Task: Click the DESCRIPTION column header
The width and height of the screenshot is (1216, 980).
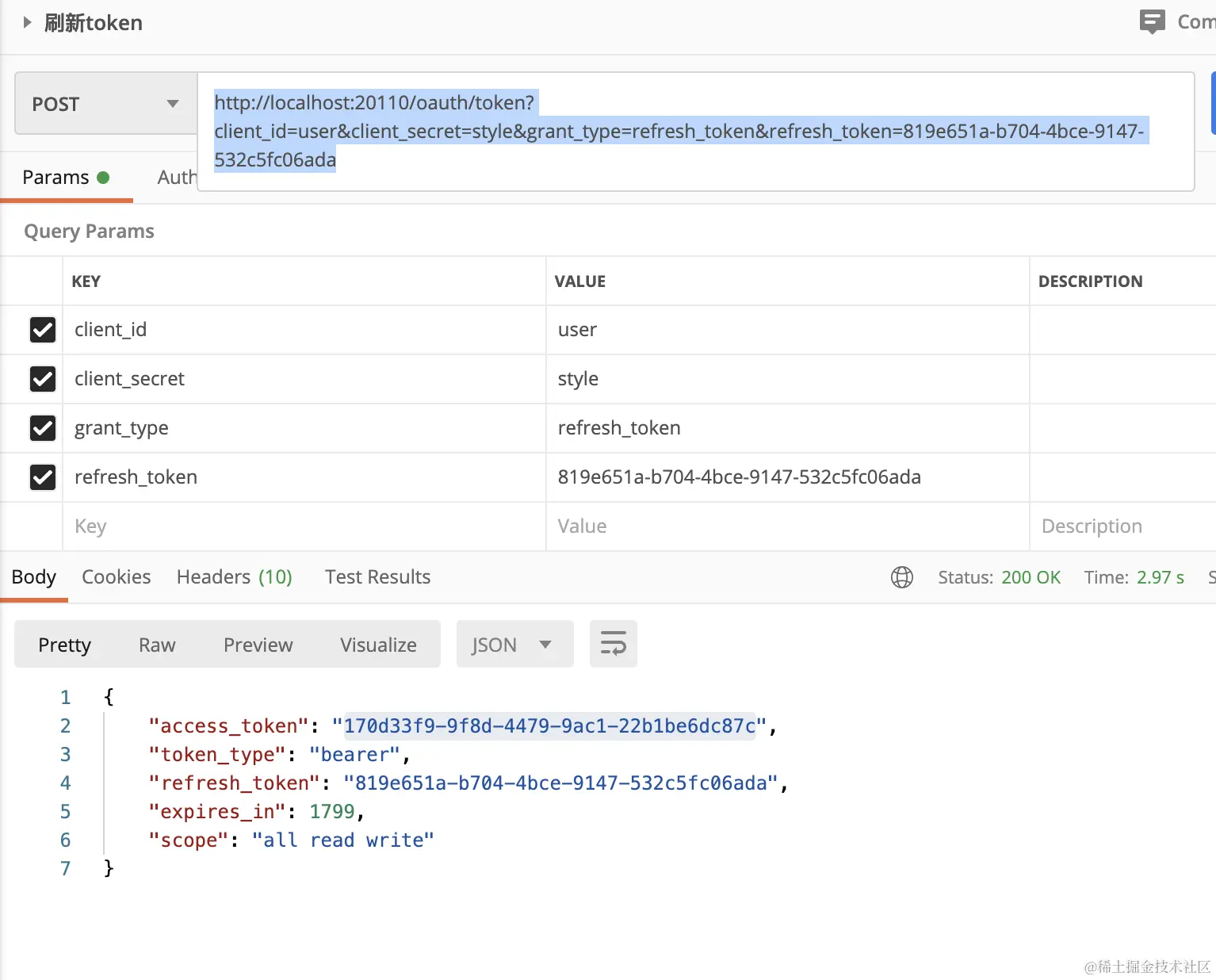Action: coord(1091,281)
